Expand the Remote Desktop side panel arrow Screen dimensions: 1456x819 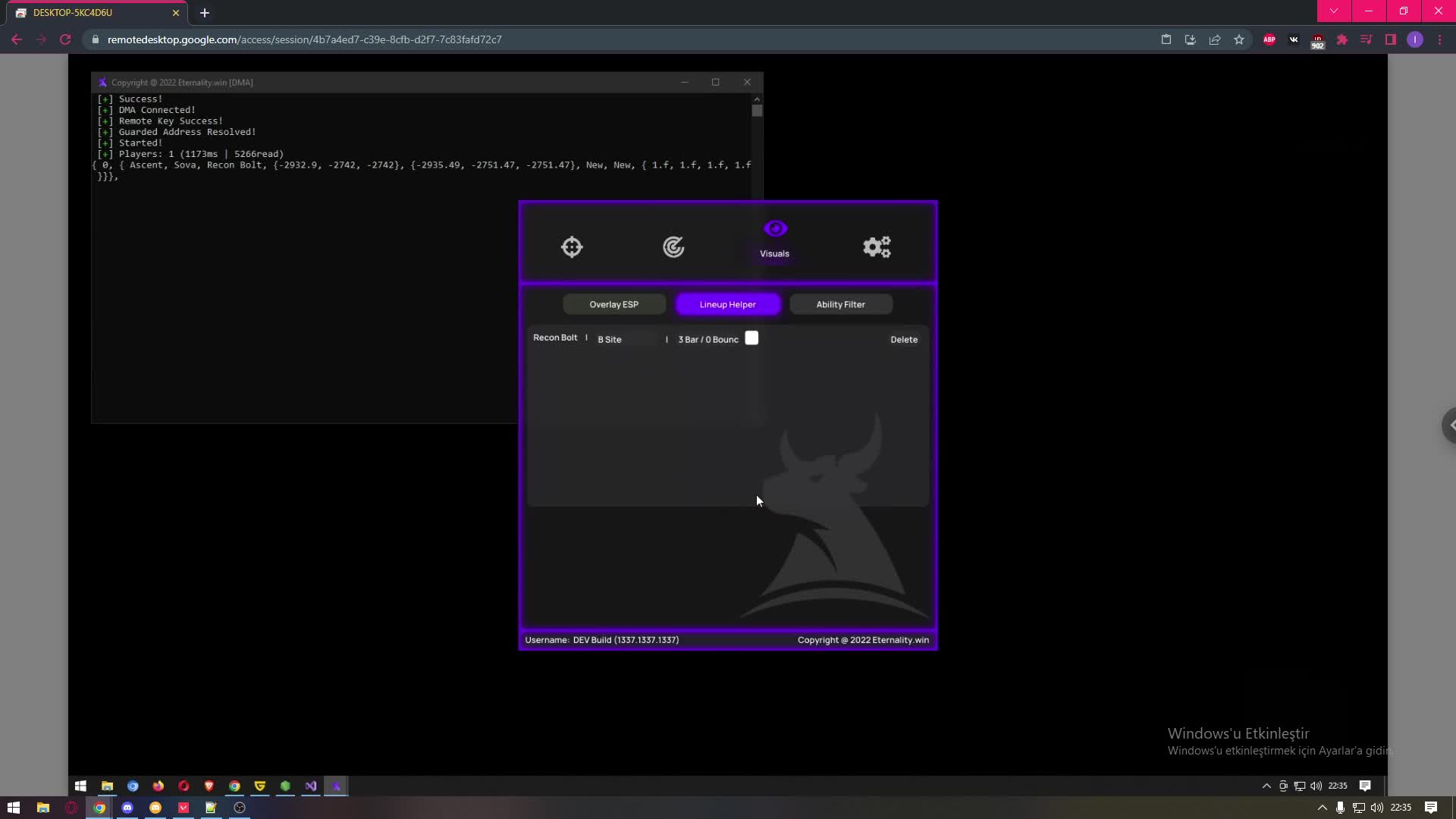pos(1450,425)
